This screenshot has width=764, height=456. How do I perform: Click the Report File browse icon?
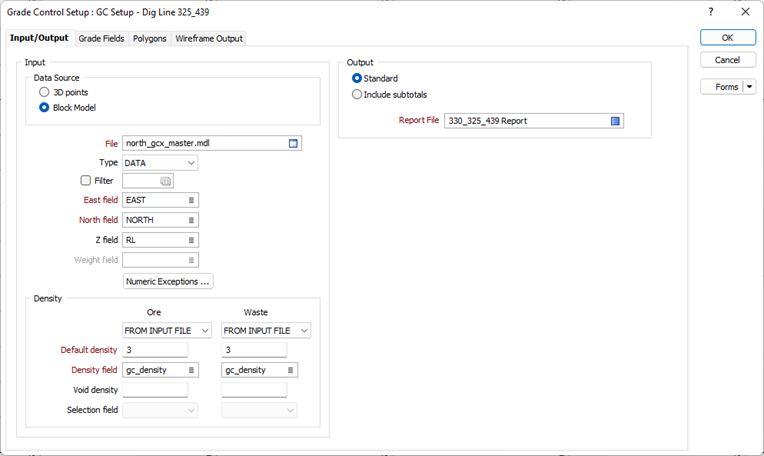(616, 121)
